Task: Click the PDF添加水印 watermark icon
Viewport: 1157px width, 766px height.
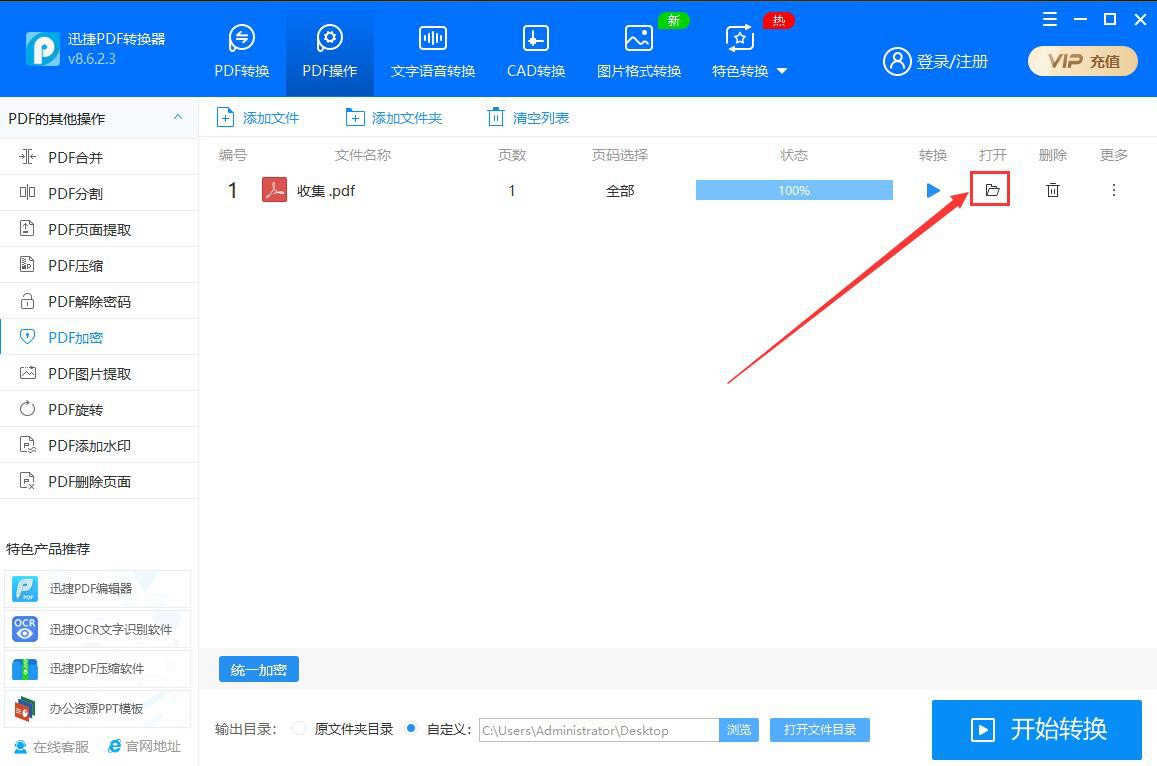Action: coord(27,445)
